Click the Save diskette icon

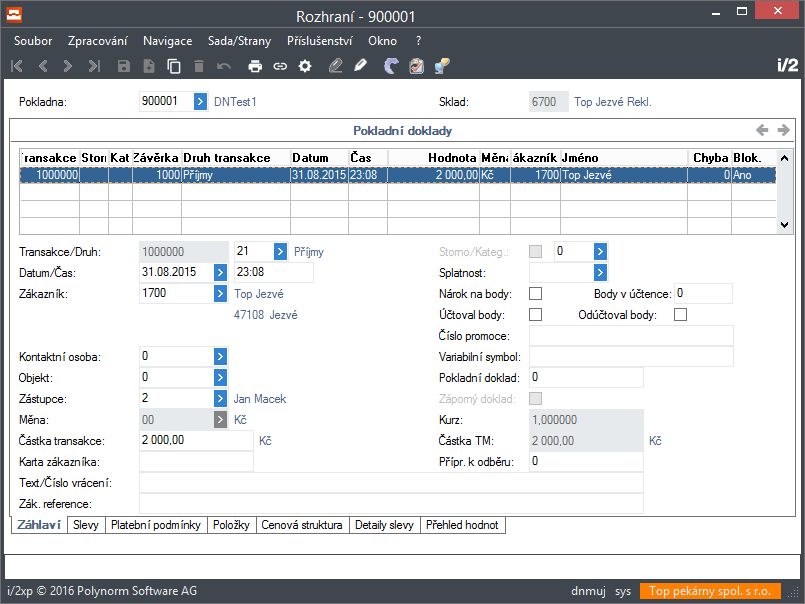124,66
